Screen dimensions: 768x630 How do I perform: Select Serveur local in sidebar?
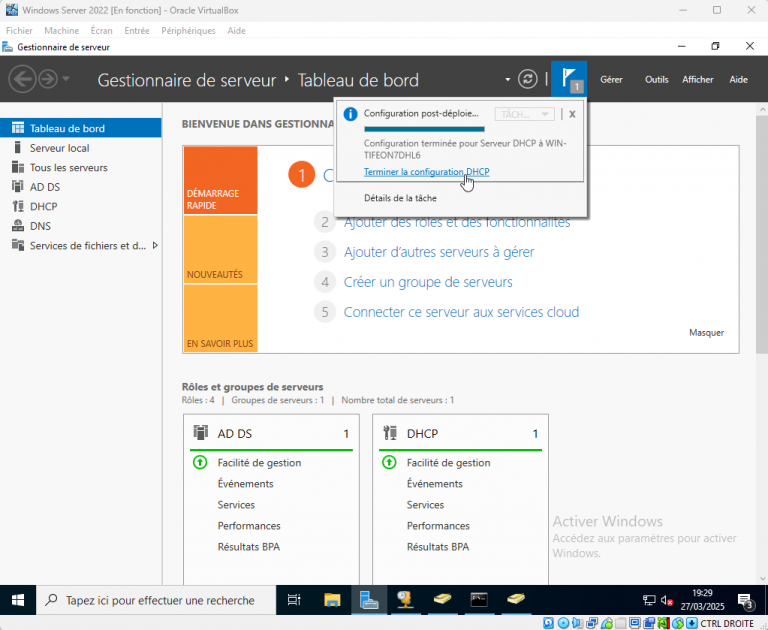pos(59,148)
